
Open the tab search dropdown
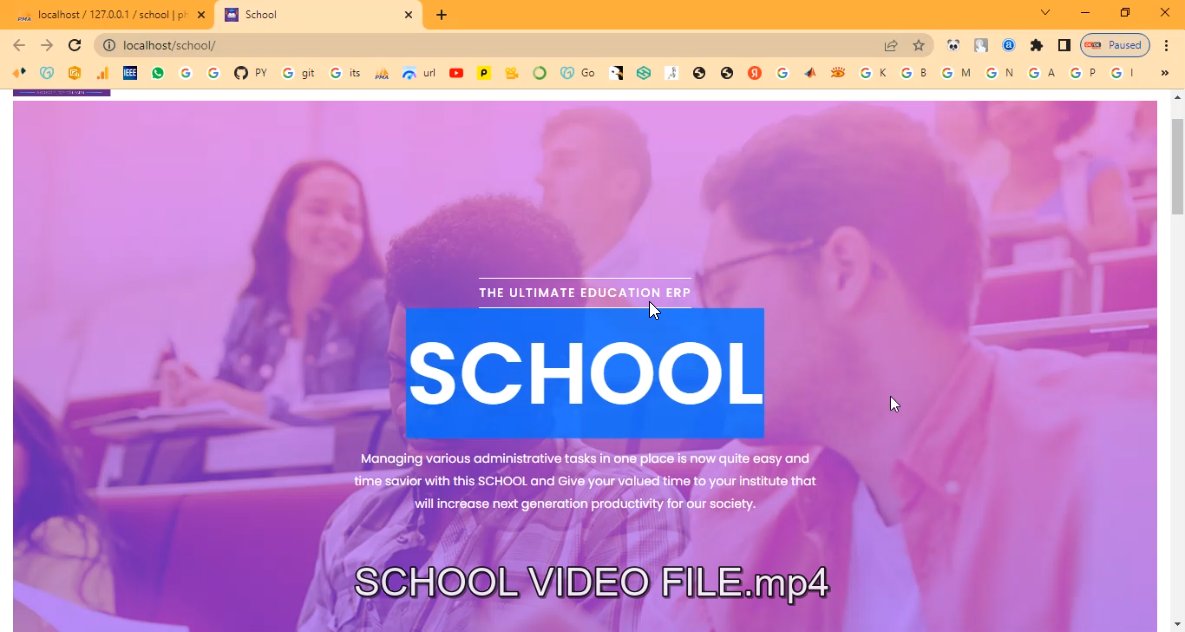point(1044,12)
